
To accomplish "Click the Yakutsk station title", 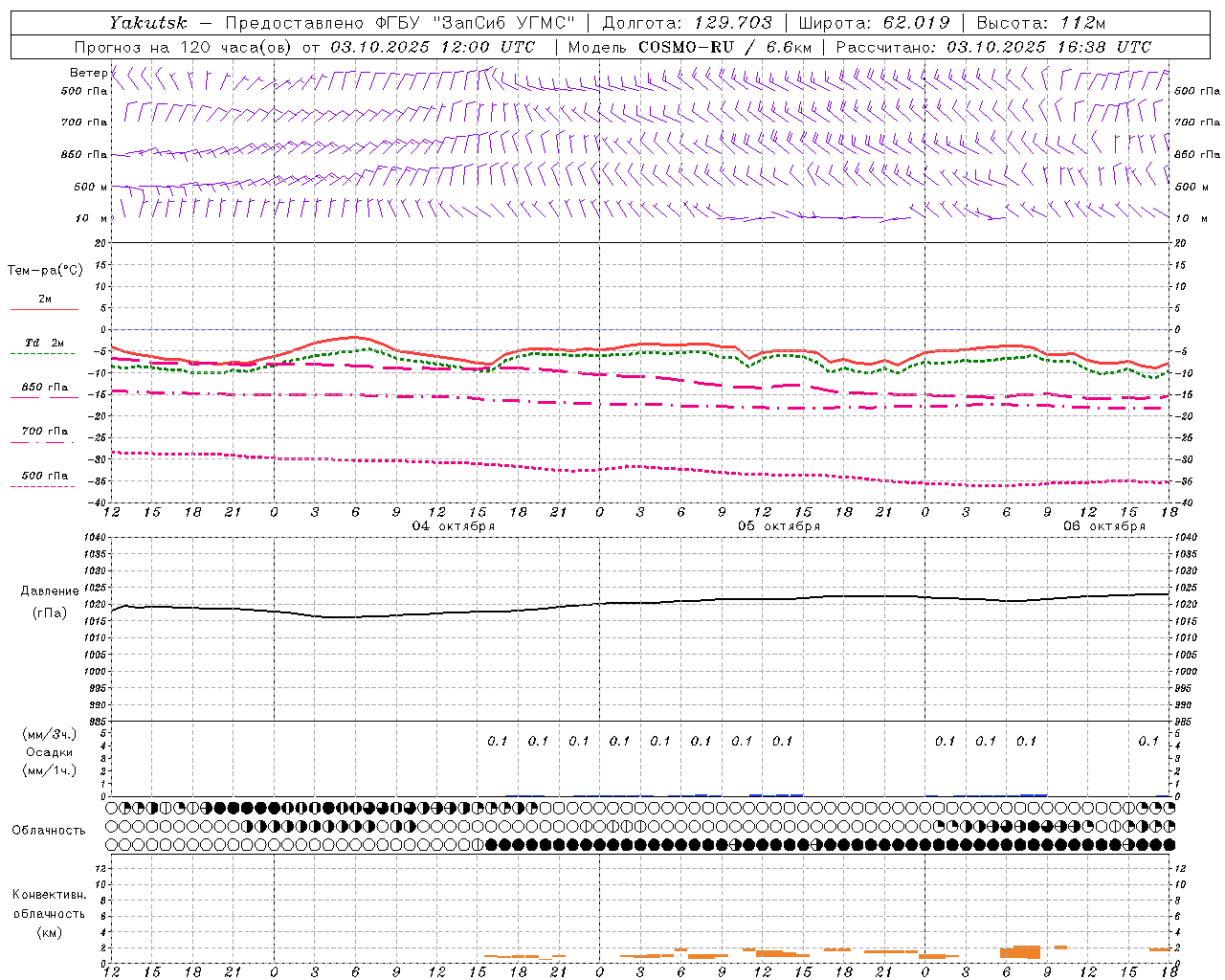I will tap(147, 22).
